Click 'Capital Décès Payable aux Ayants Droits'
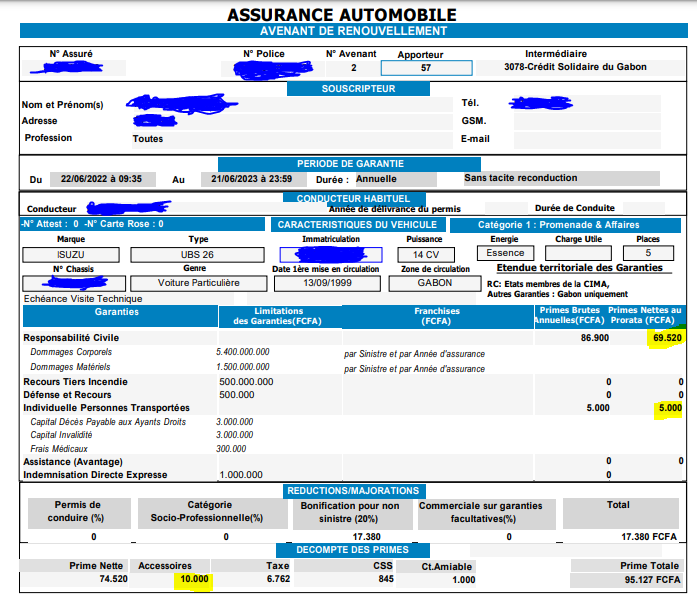This screenshot has height=596, width=697. tap(108, 422)
